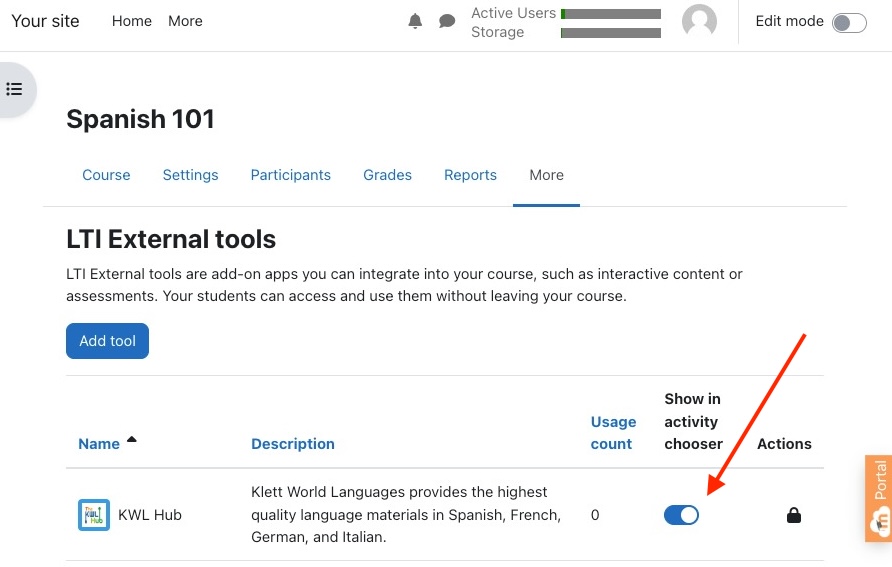
Task: Open the More menu in top navbar
Action: pyautogui.click(x=185, y=21)
